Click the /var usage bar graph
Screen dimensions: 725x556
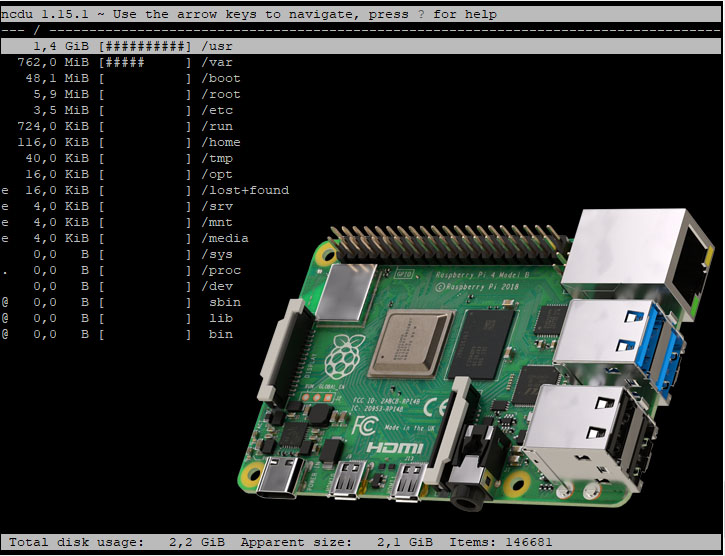(x=145, y=62)
